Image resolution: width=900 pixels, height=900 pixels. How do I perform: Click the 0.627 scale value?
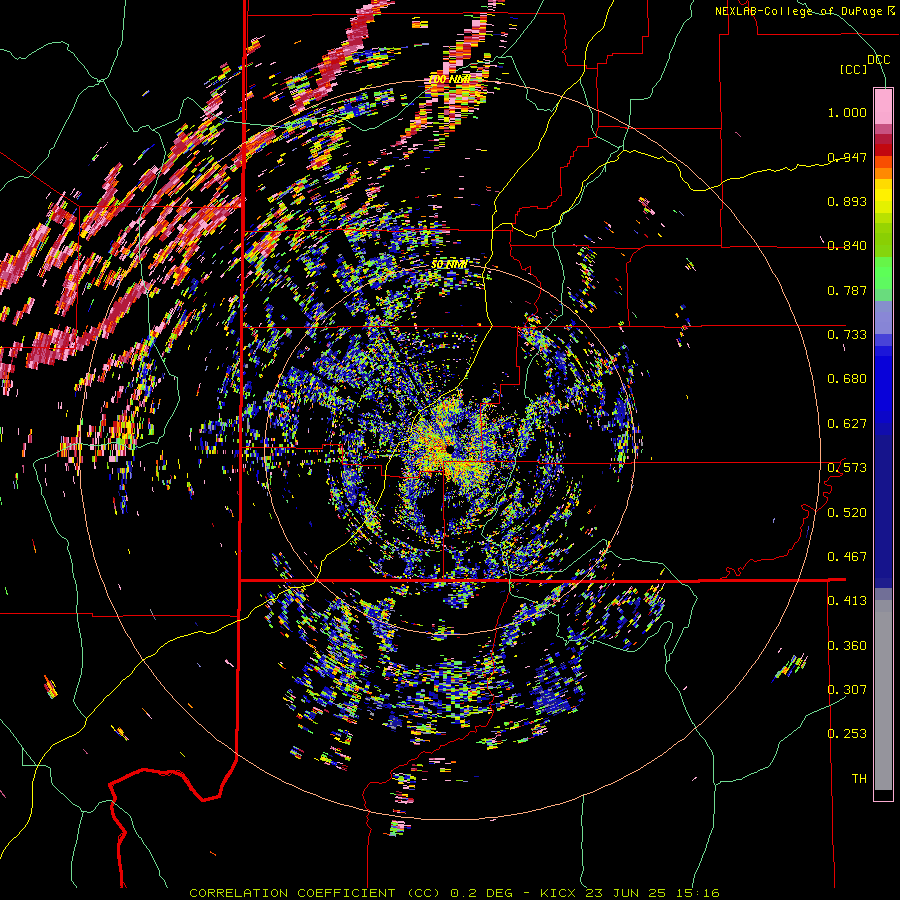[847, 423]
